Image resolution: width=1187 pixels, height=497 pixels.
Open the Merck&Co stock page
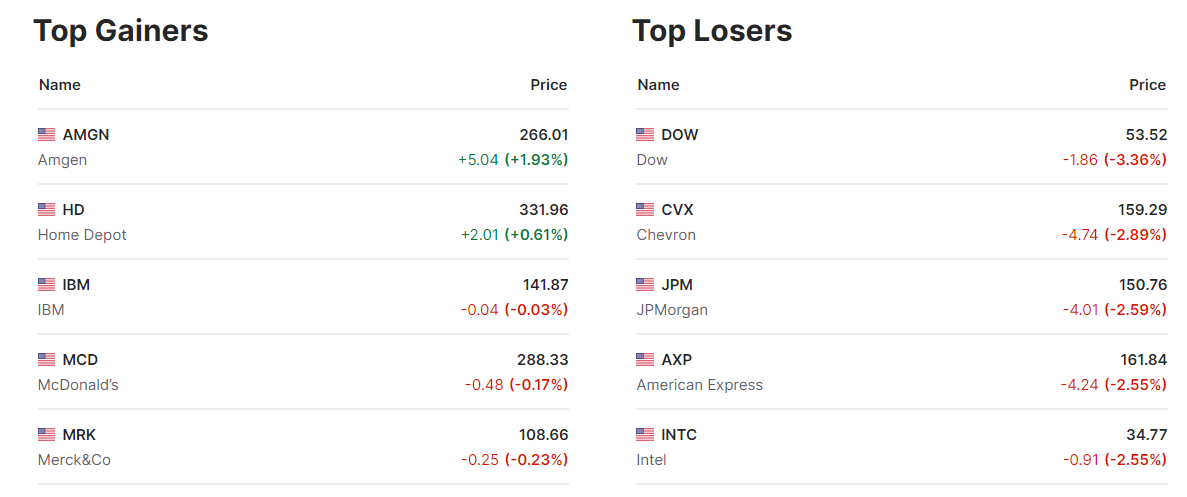point(74,460)
